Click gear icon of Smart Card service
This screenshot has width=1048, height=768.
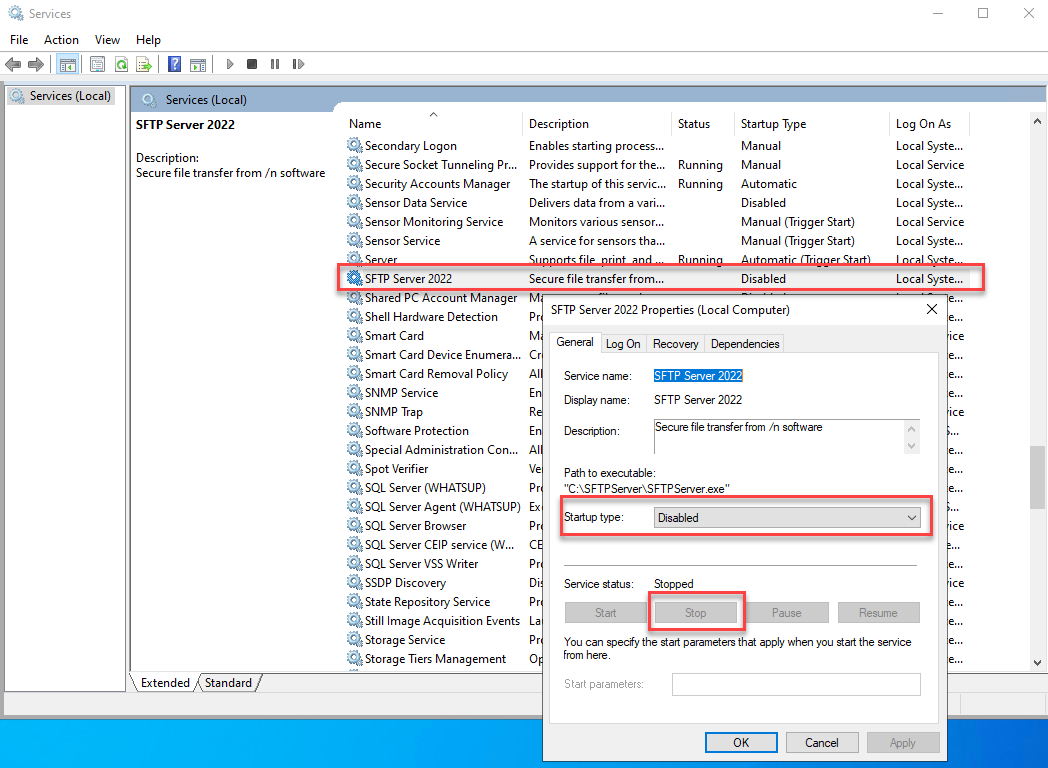coord(355,335)
